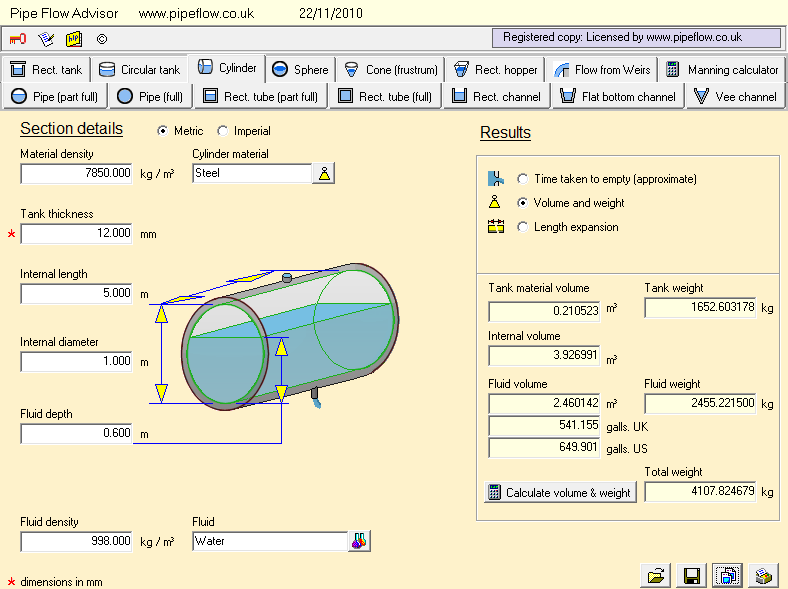Open the Manning calculator tab
The image size is (788, 589).
pos(722,70)
